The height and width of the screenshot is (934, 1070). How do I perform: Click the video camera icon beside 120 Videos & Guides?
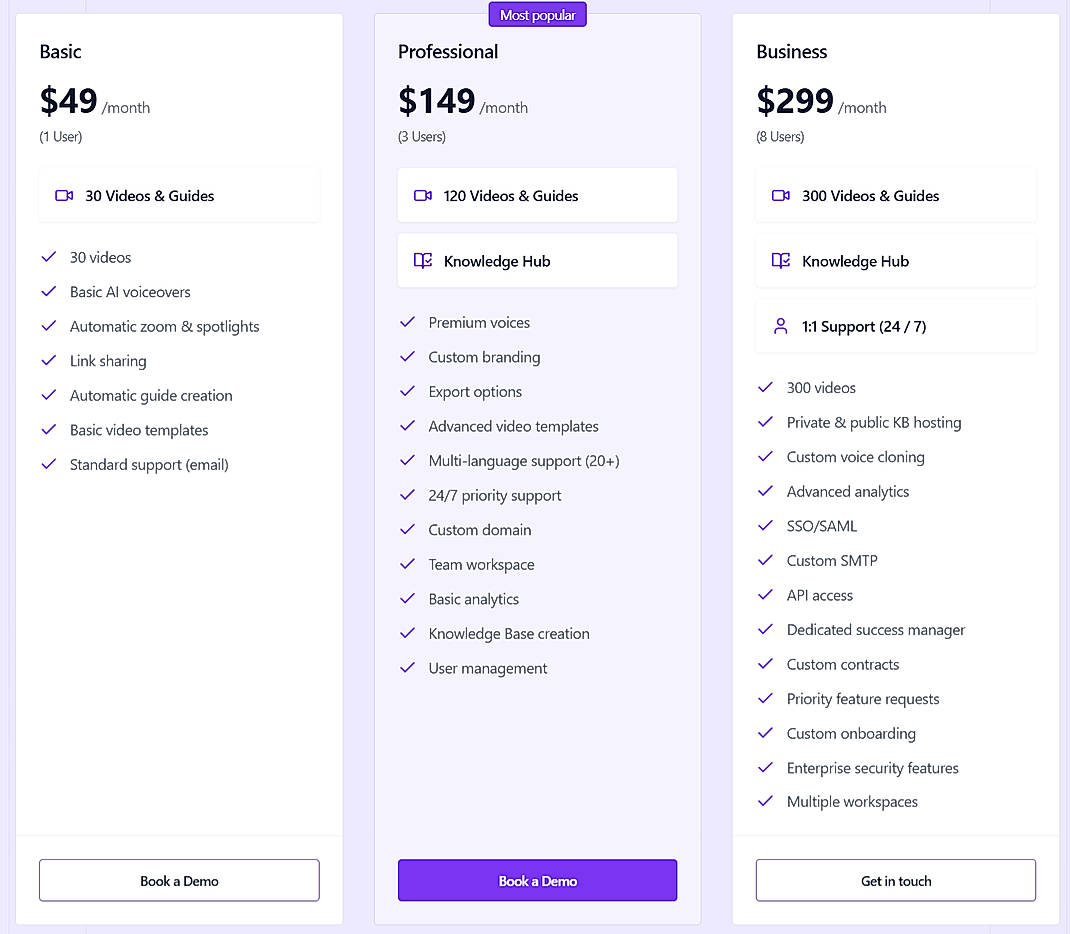coord(421,196)
